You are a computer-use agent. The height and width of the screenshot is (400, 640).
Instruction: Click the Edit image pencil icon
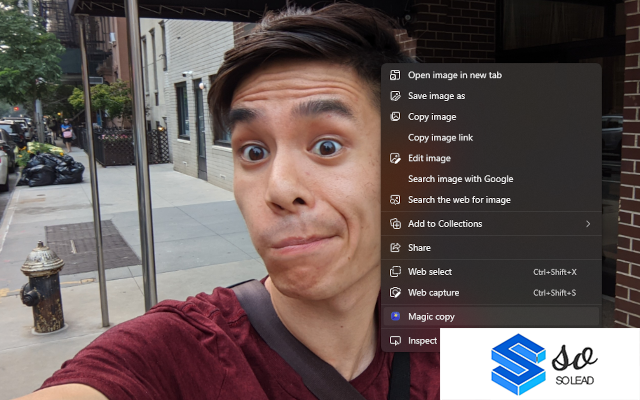tap(395, 158)
